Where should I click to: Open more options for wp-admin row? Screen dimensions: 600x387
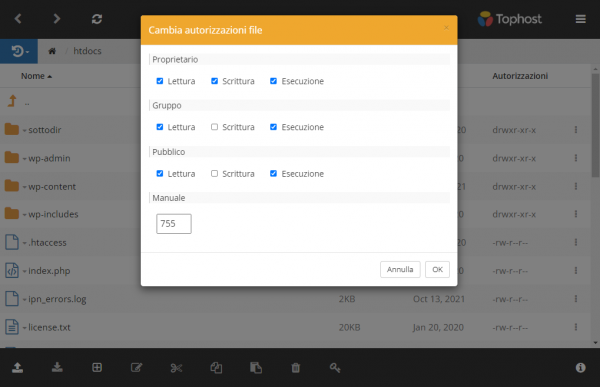tap(576, 158)
